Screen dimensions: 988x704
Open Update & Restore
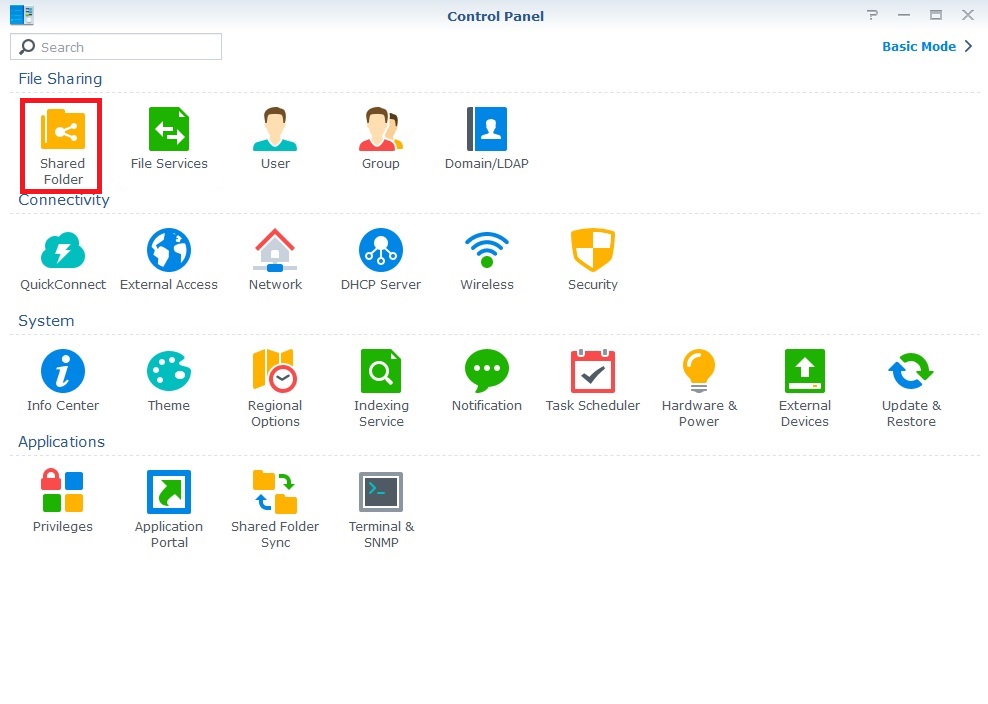tap(911, 373)
